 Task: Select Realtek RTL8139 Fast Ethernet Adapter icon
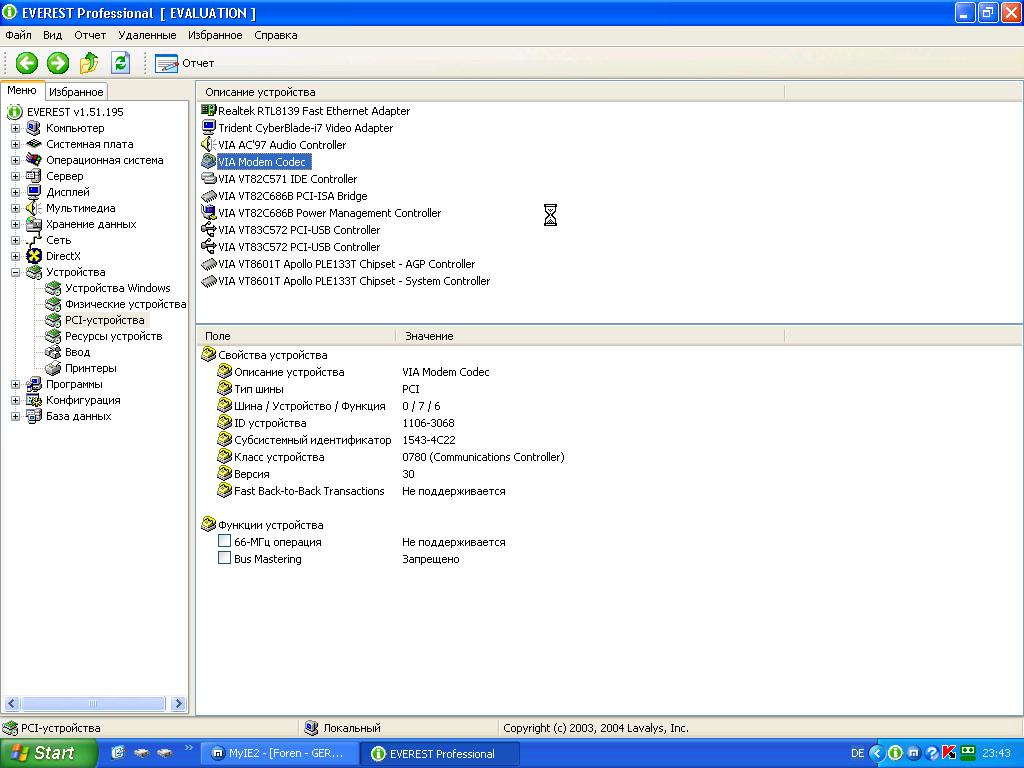pos(208,110)
